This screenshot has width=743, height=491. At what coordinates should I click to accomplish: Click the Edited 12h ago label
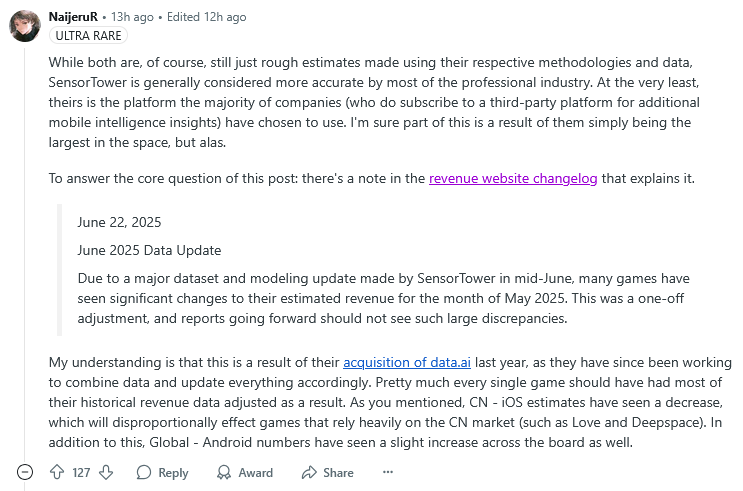207,17
